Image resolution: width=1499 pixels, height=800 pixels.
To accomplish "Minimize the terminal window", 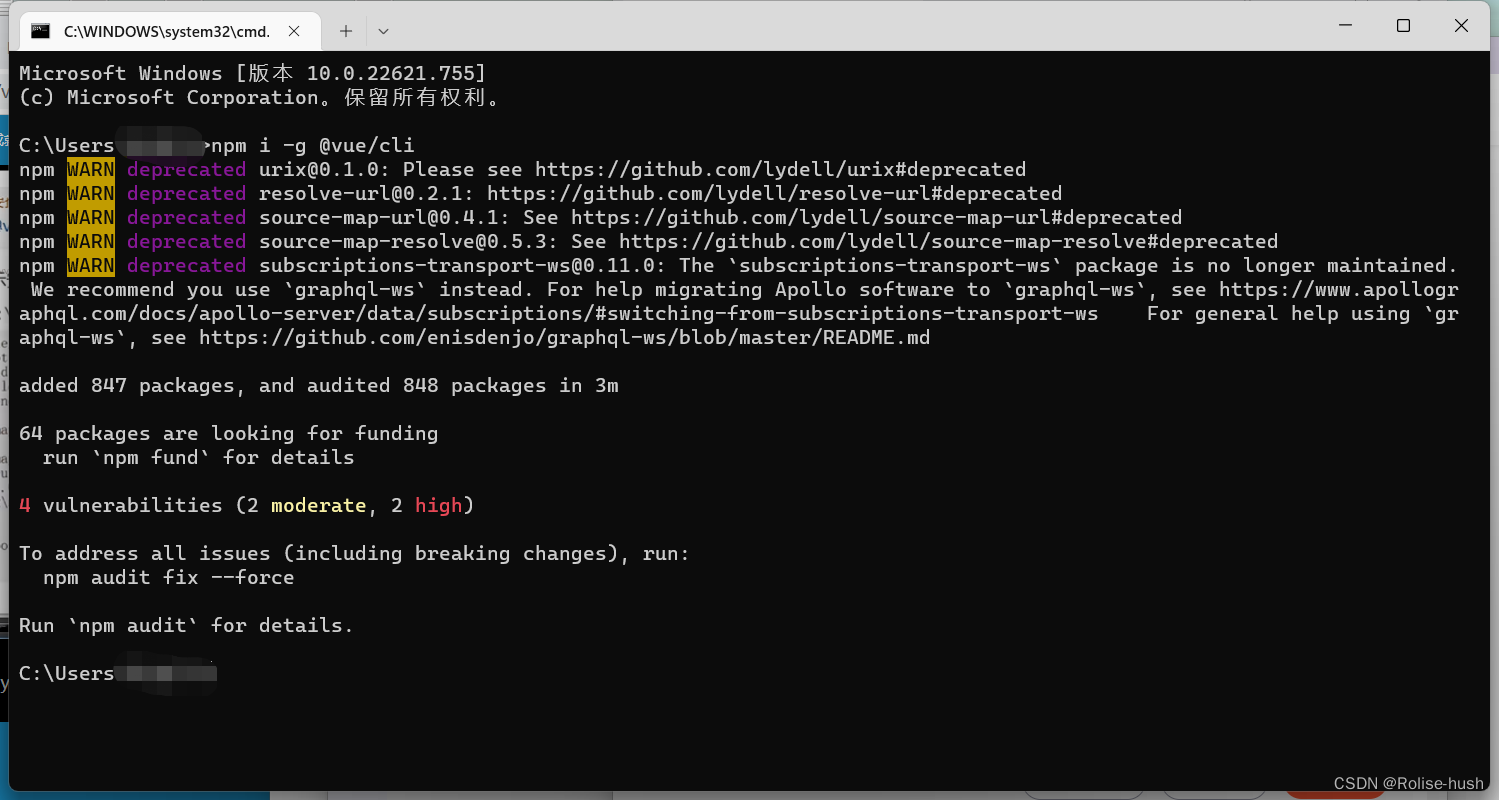I will [1345, 26].
